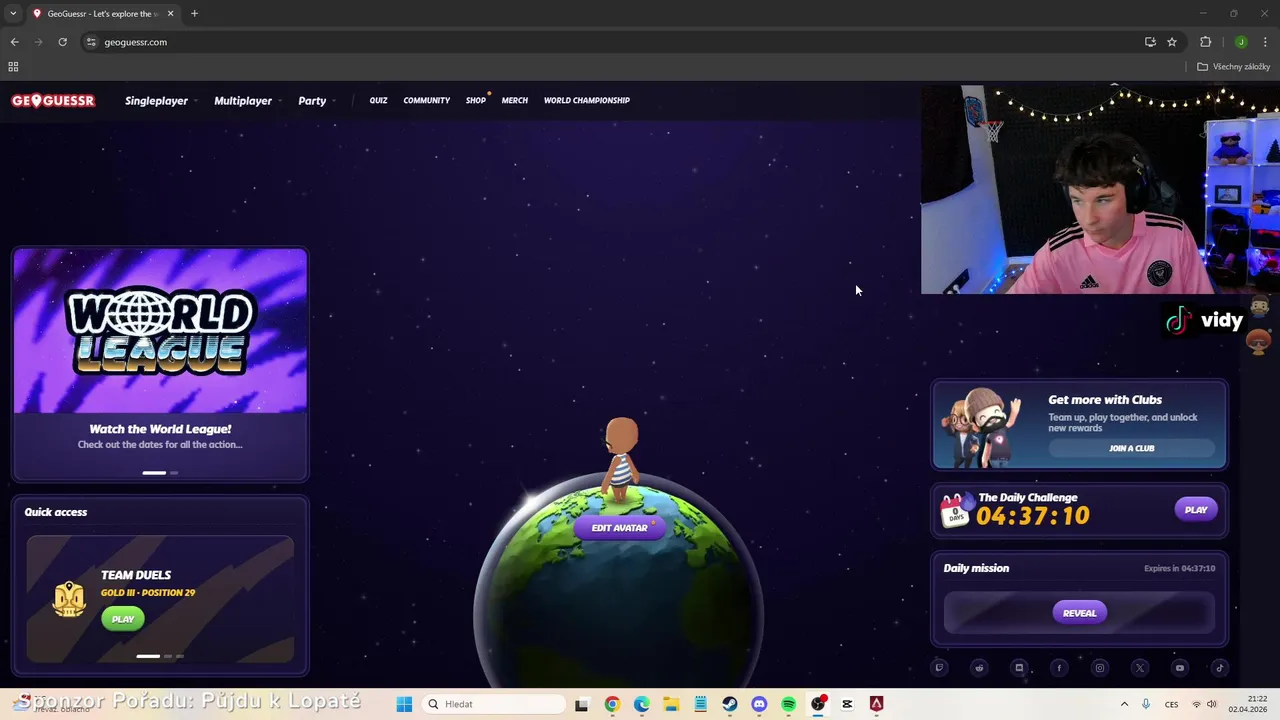Reload the page with the refresh icon
This screenshot has width=1280, height=720.
coord(62,42)
